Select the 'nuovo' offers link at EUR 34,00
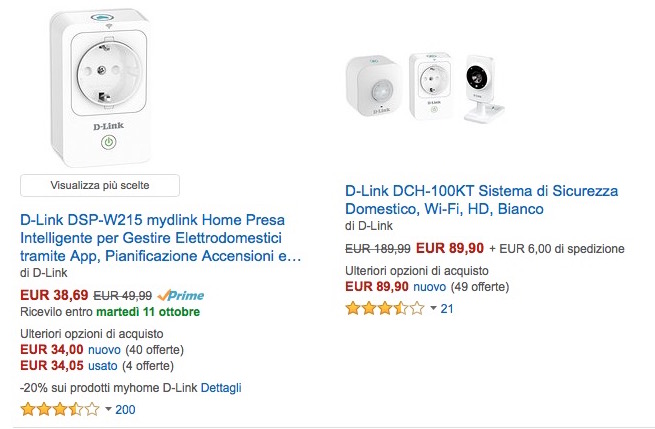Image resolution: width=655 pixels, height=429 pixels. (105, 349)
